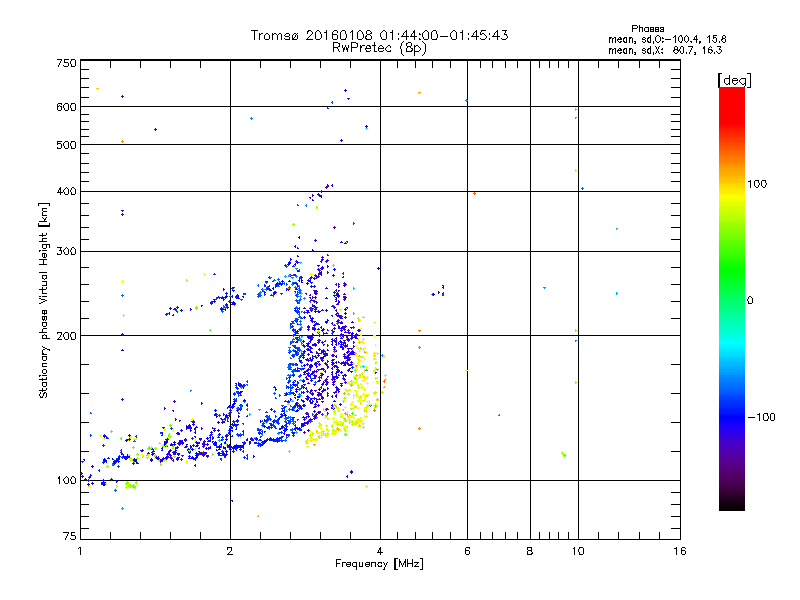Click the y-axis tick label '600'

click(x=66, y=107)
